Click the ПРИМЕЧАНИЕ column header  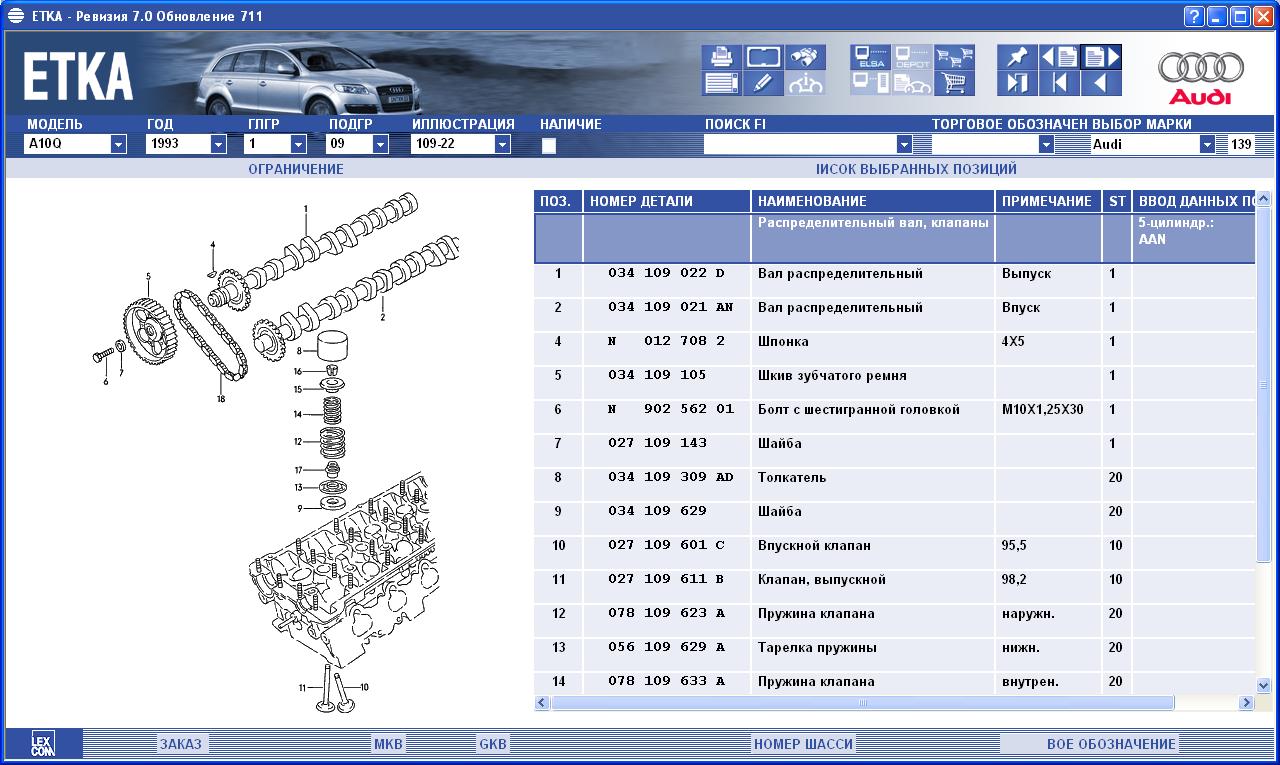[1048, 201]
